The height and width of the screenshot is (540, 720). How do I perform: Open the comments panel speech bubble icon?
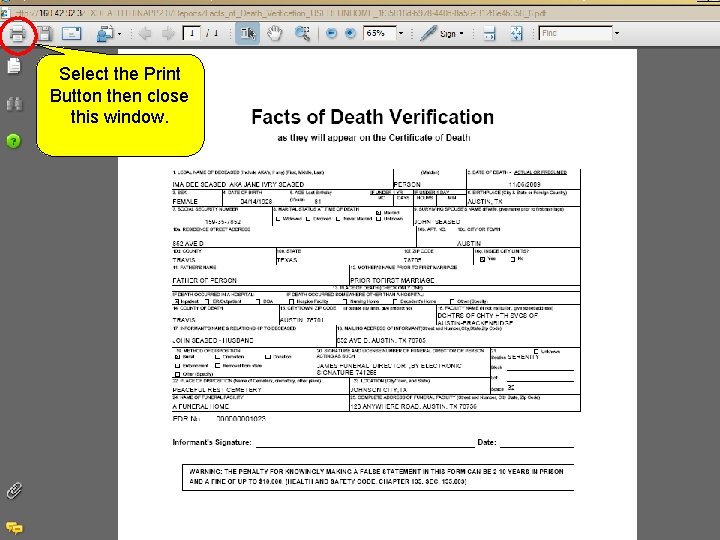point(14,528)
